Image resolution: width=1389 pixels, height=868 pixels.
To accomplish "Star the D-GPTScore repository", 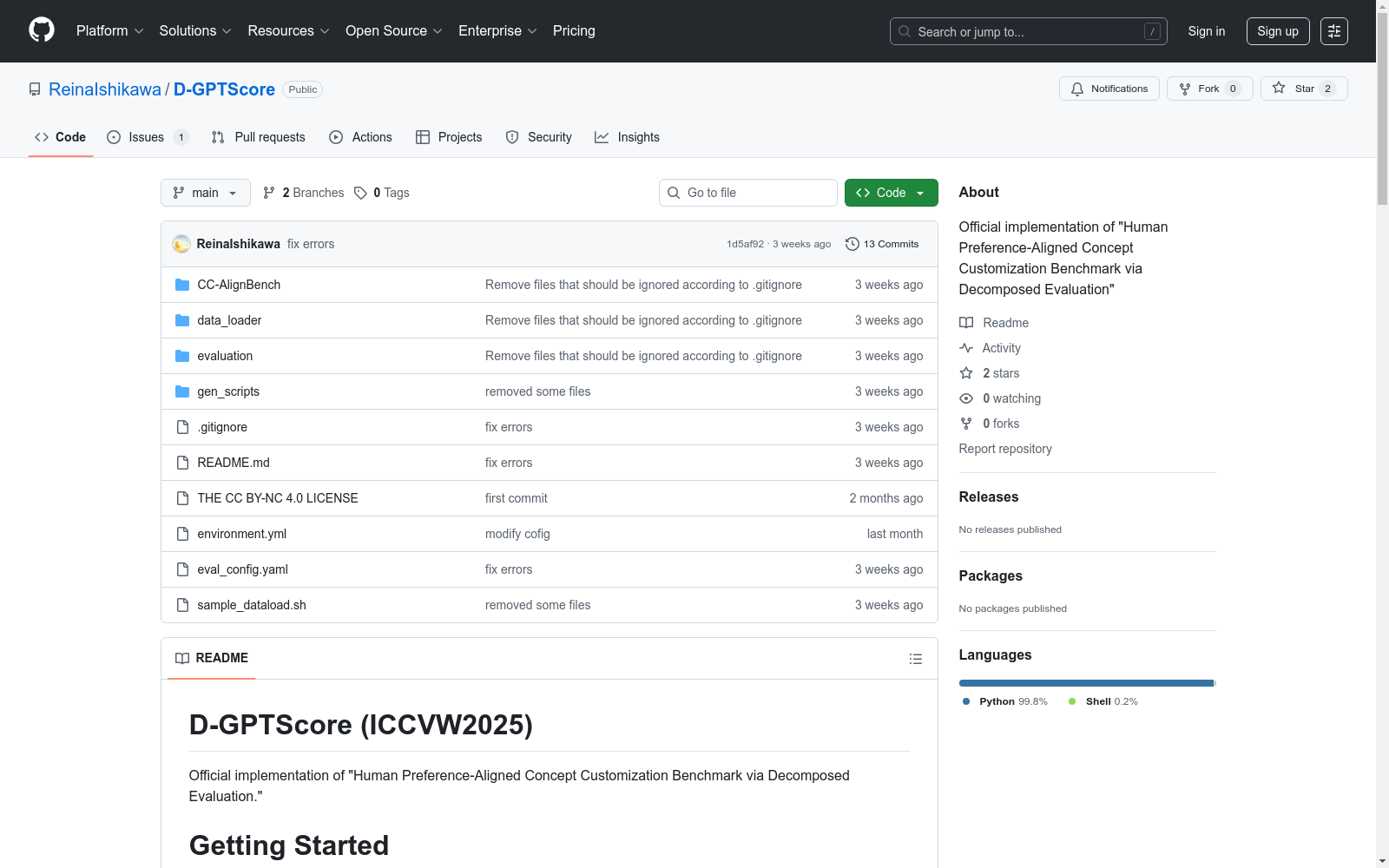I will point(1304,89).
